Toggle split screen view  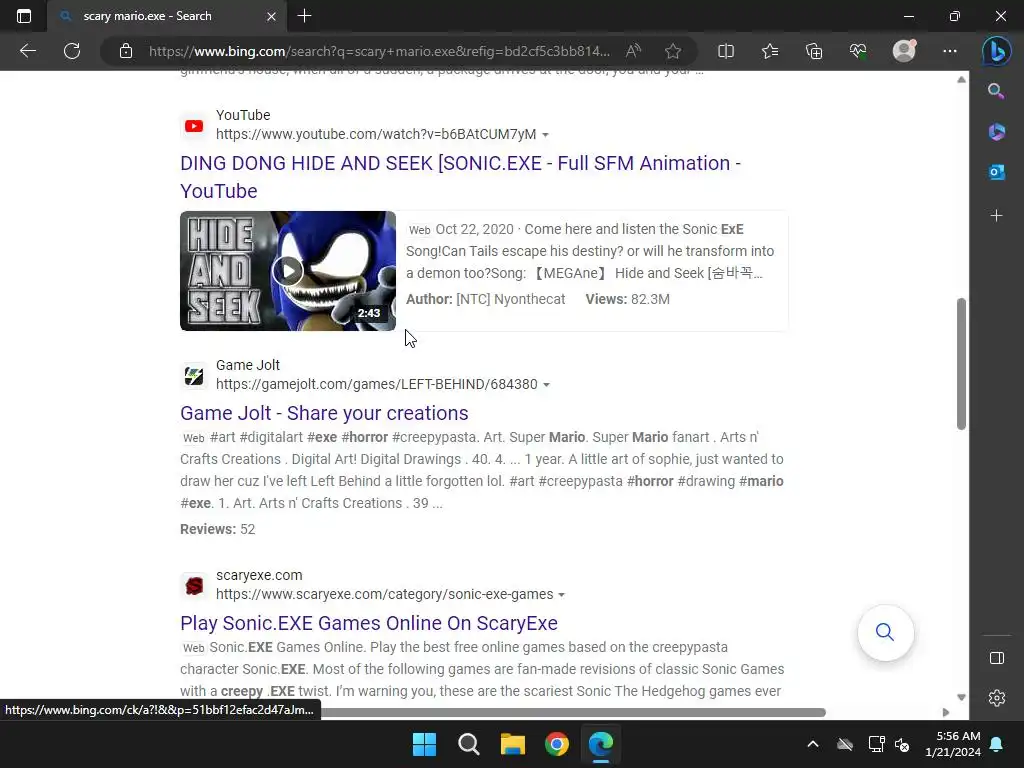(726, 51)
